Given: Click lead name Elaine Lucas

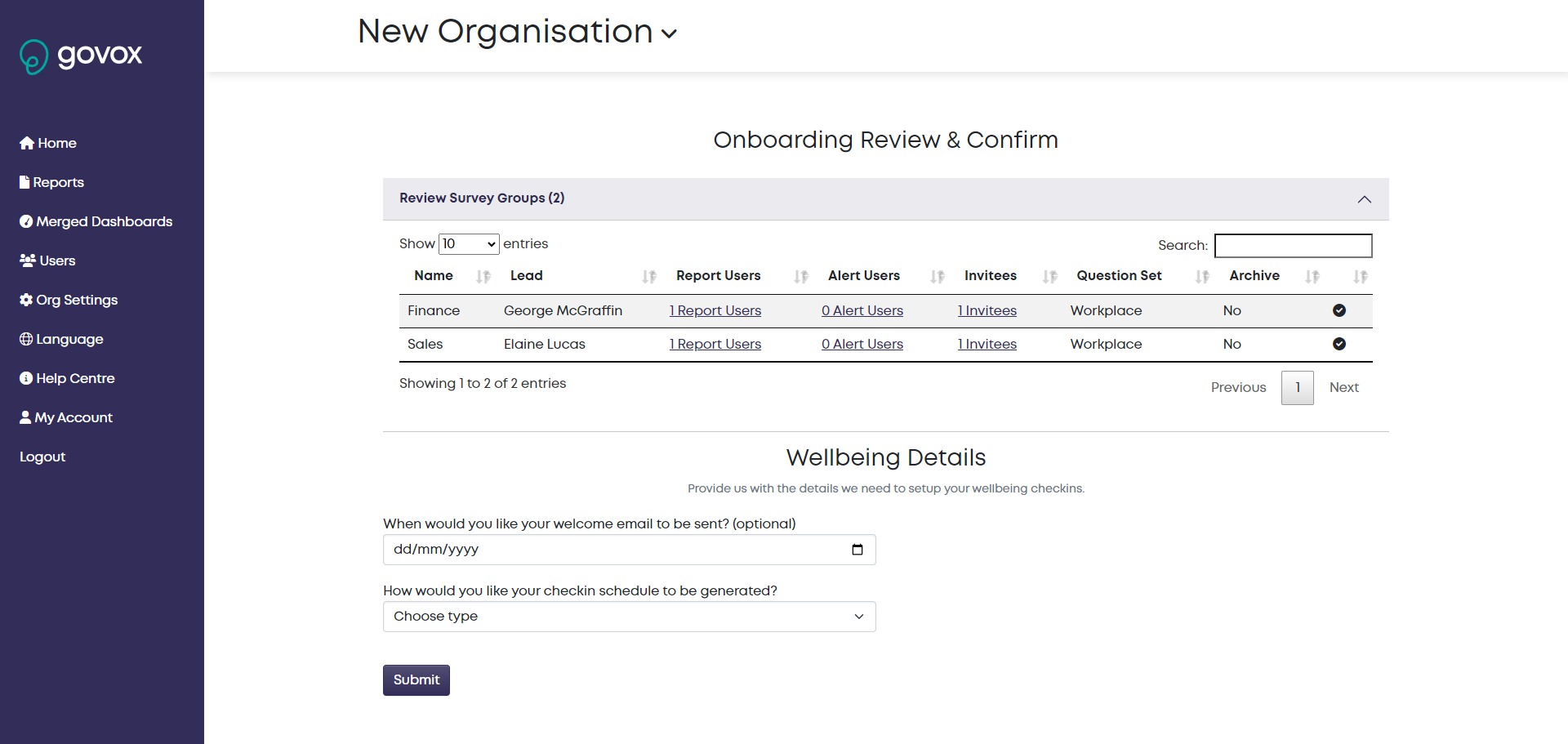Looking at the screenshot, I should tap(545, 344).
